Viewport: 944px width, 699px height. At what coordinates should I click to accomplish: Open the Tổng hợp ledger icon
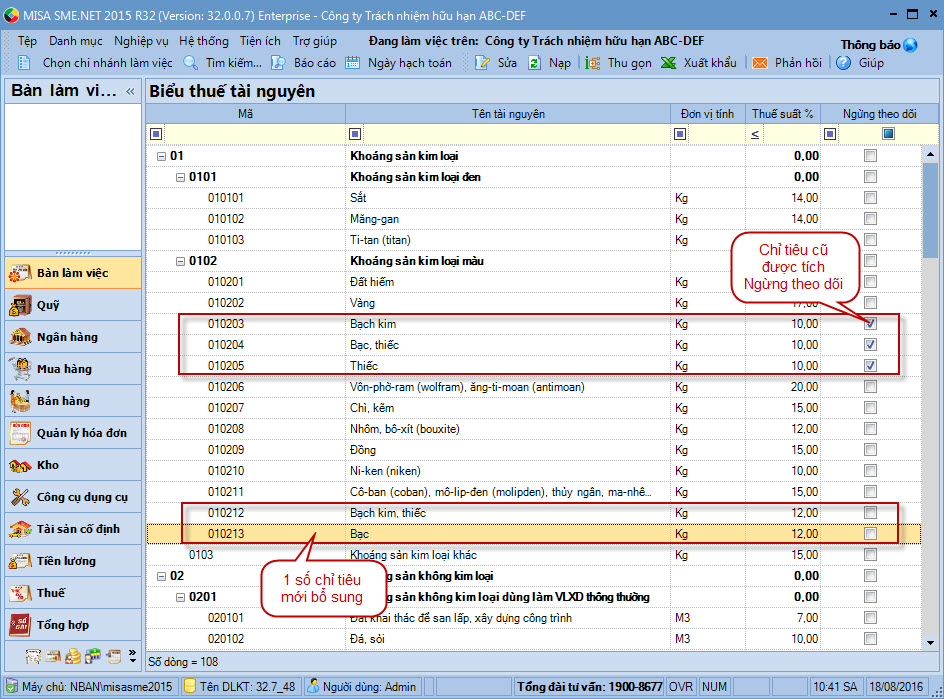click(20, 625)
